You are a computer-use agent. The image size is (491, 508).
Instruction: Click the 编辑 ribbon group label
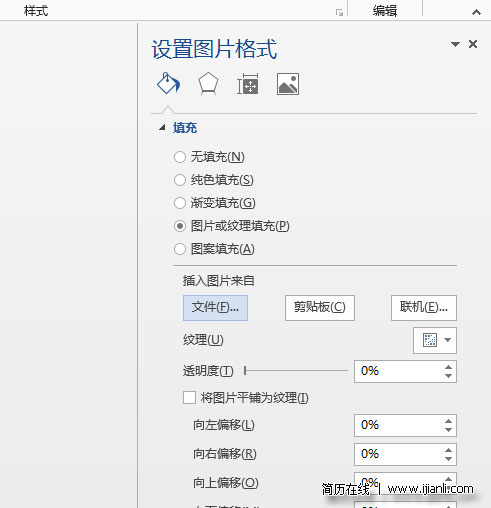(x=385, y=11)
